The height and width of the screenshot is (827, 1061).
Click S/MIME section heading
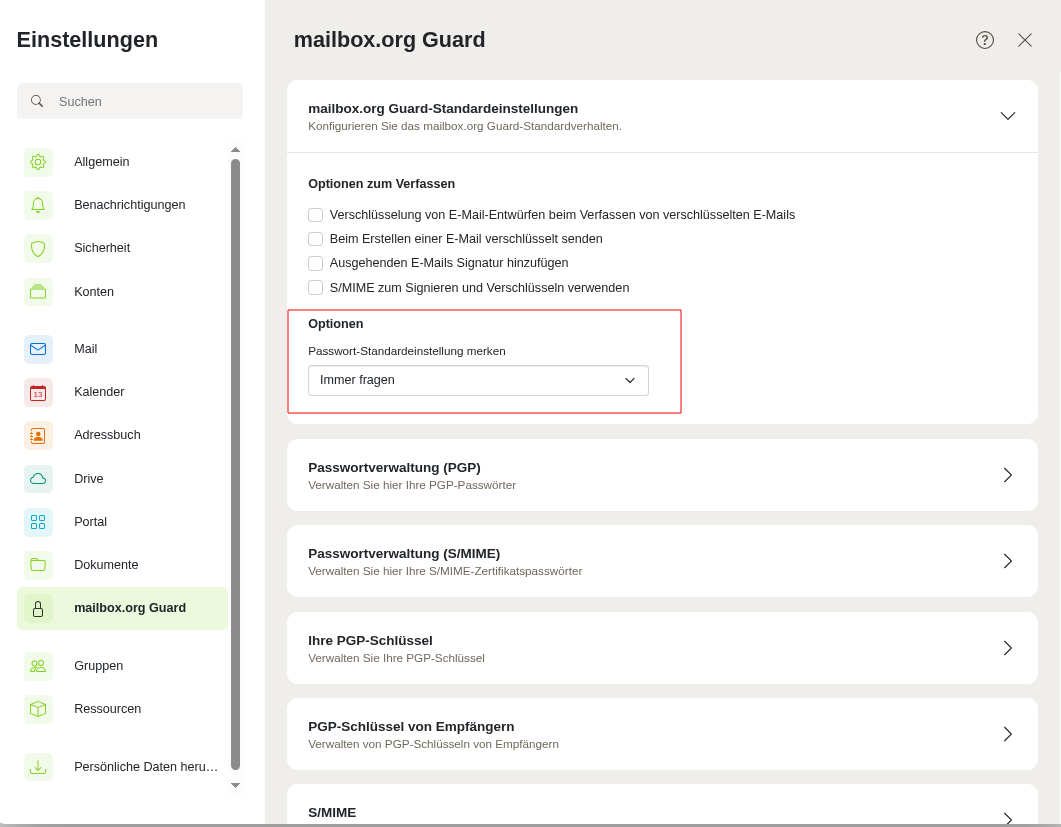(332, 812)
